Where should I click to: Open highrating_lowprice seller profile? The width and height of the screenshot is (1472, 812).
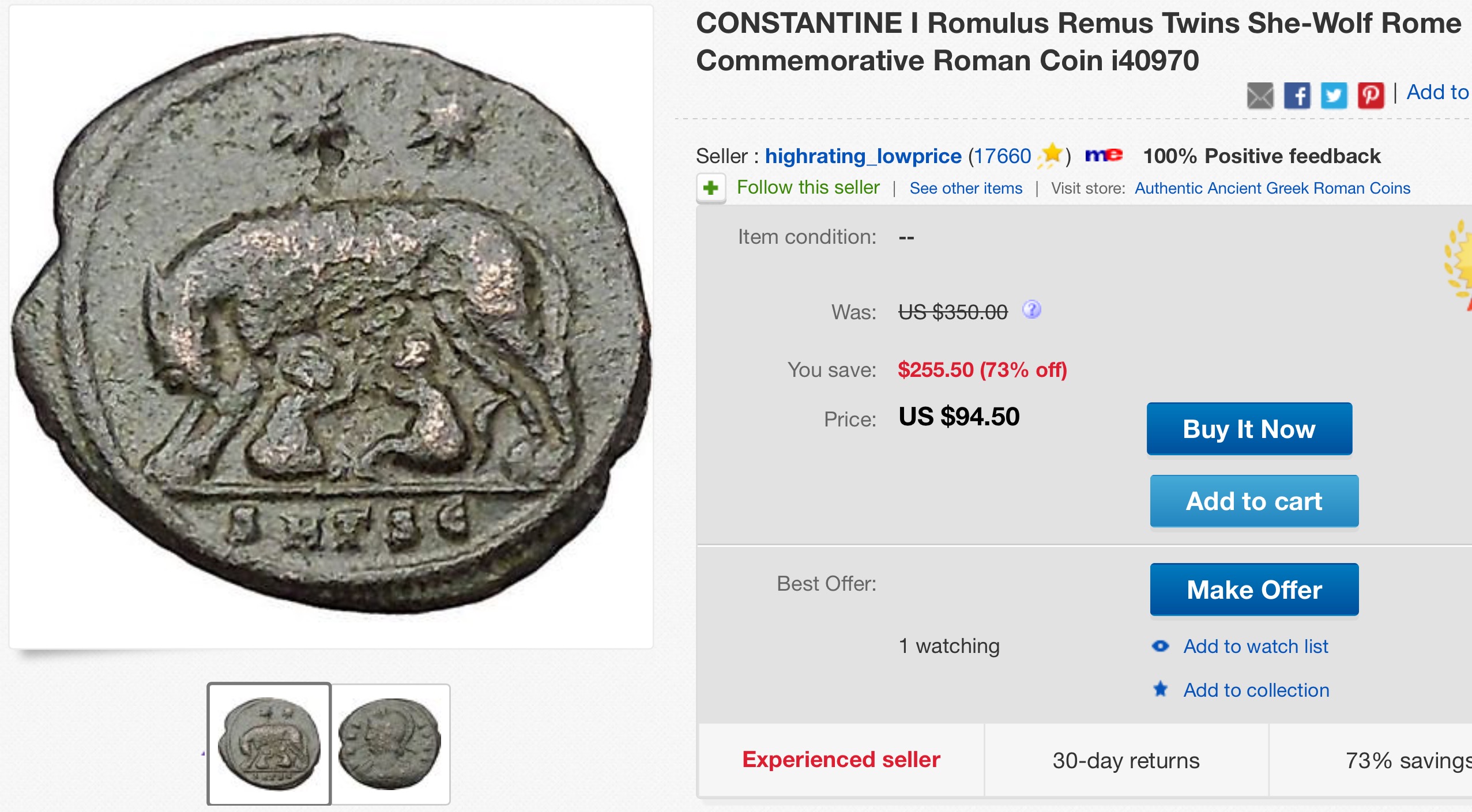(x=863, y=156)
